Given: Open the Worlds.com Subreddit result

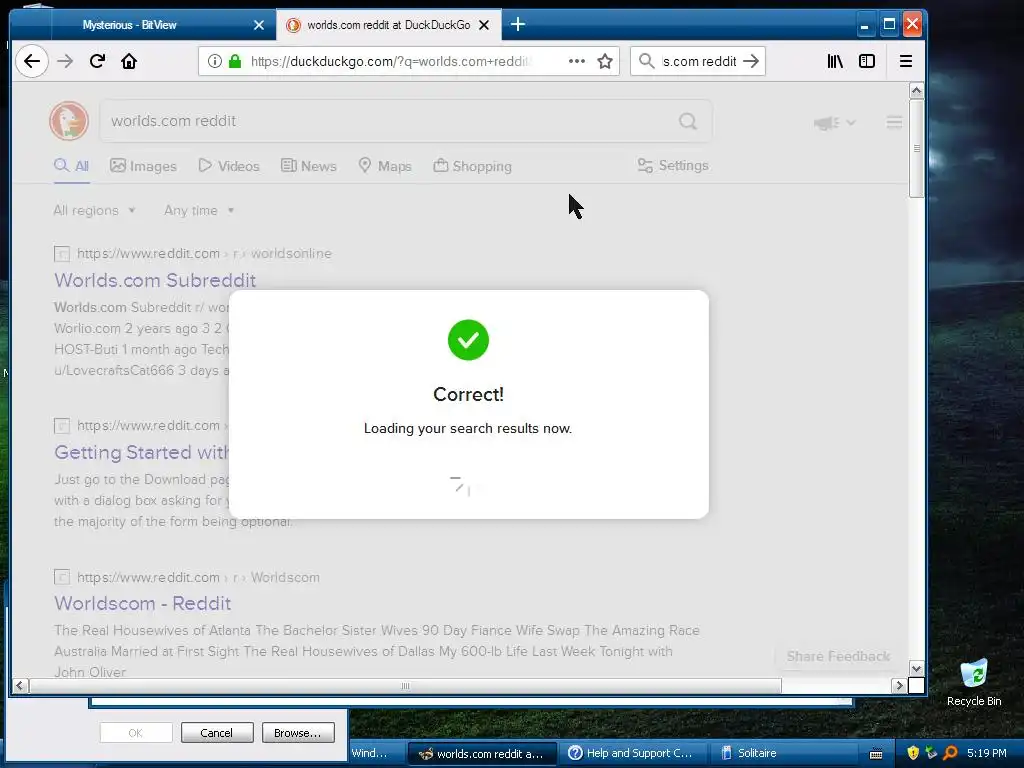Looking at the screenshot, I should (155, 280).
